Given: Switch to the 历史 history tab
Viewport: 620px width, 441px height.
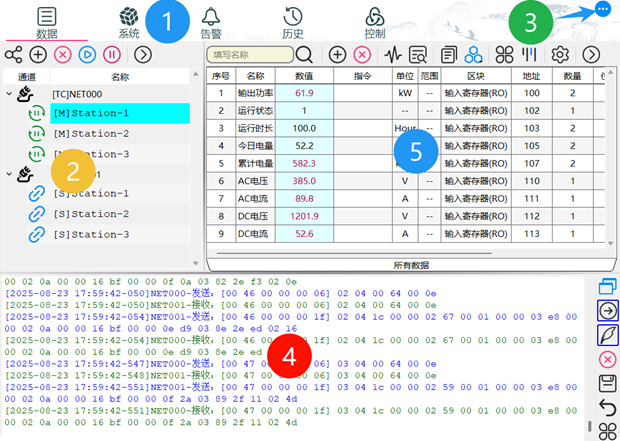Looking at the screenshot, I should [293, 23].
